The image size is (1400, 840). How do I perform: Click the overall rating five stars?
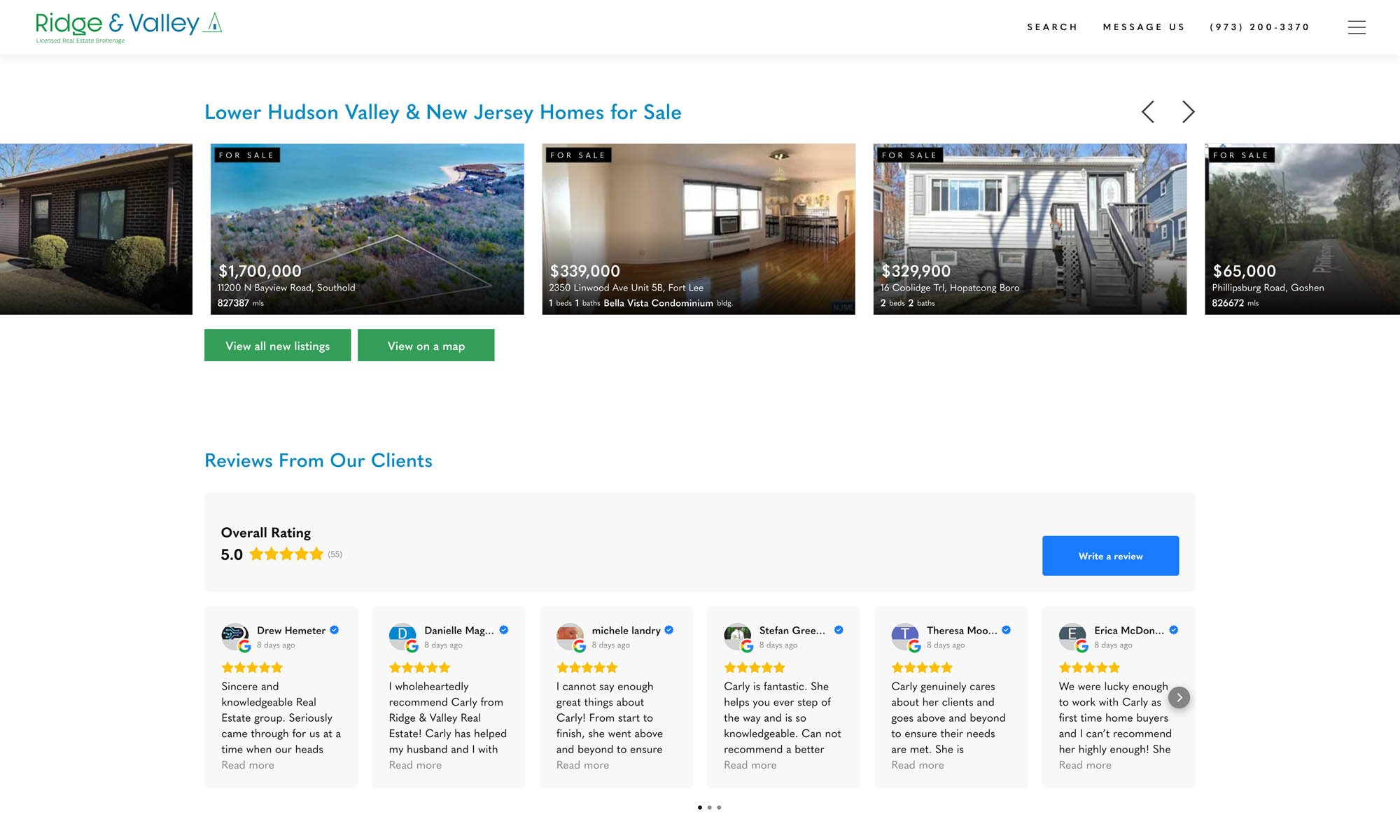click(286, 554)
